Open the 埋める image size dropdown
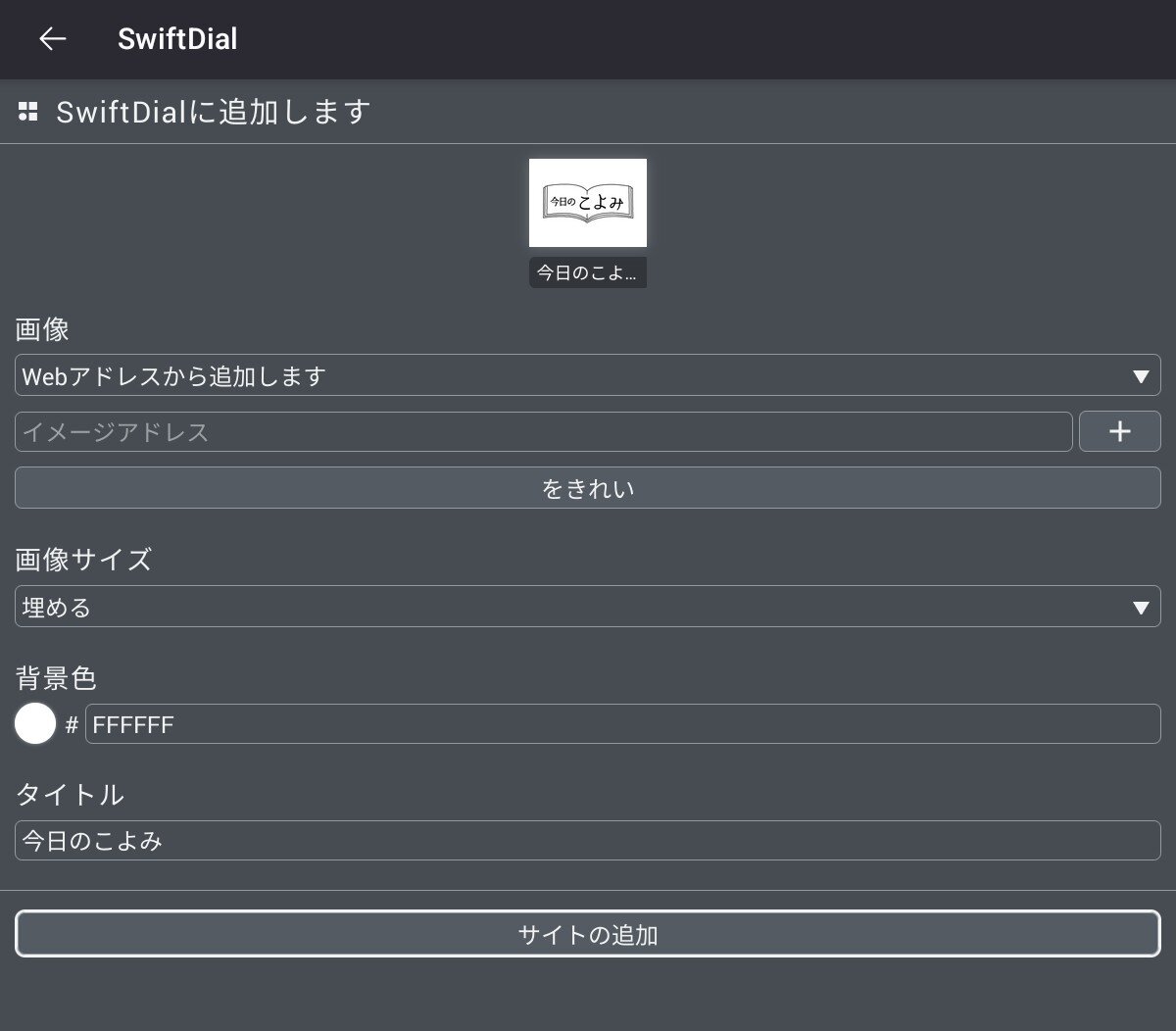 click(x=568, y=608)
